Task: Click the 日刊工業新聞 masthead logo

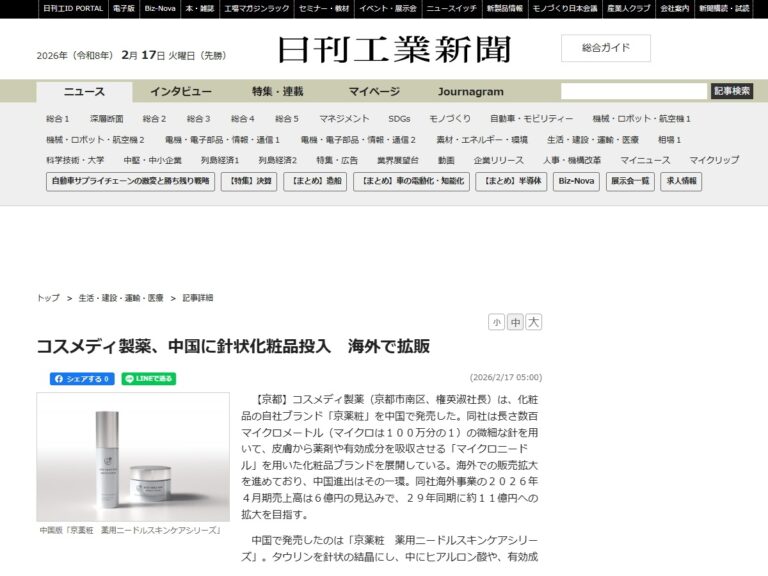Action: point(394,49)
